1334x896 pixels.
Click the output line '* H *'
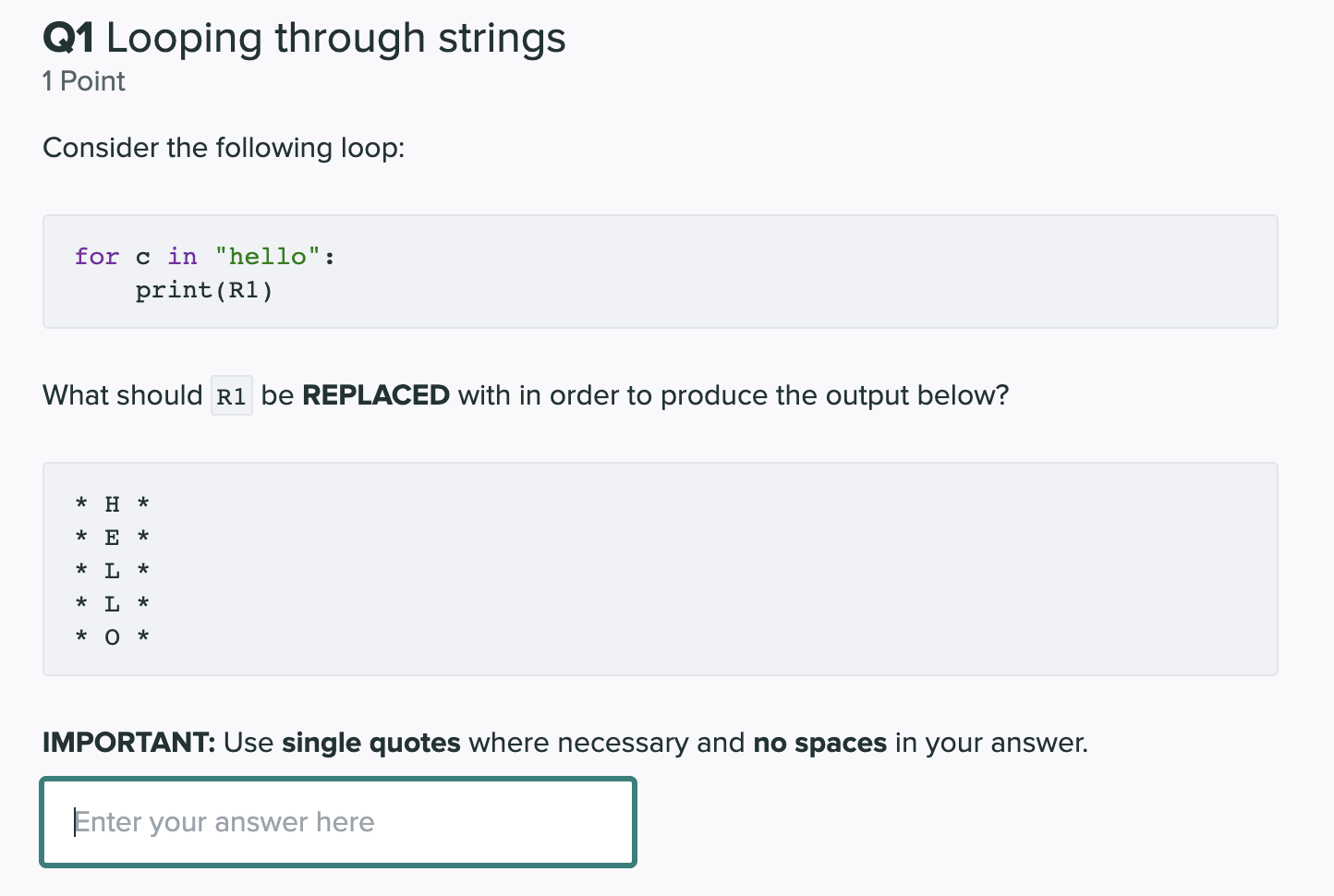click(111, 503)
